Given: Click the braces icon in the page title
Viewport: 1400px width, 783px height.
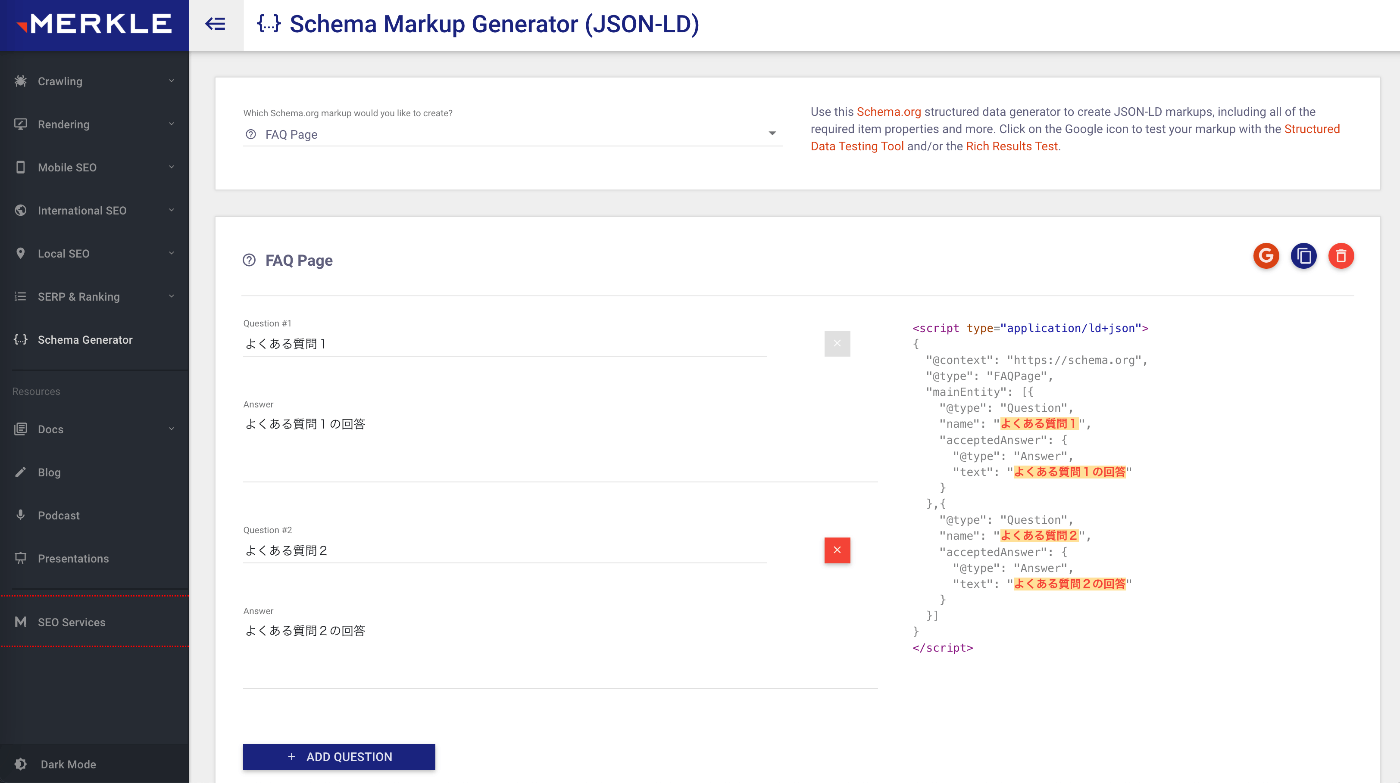Looking at the screenshot, I should click(x=268, y=24).
